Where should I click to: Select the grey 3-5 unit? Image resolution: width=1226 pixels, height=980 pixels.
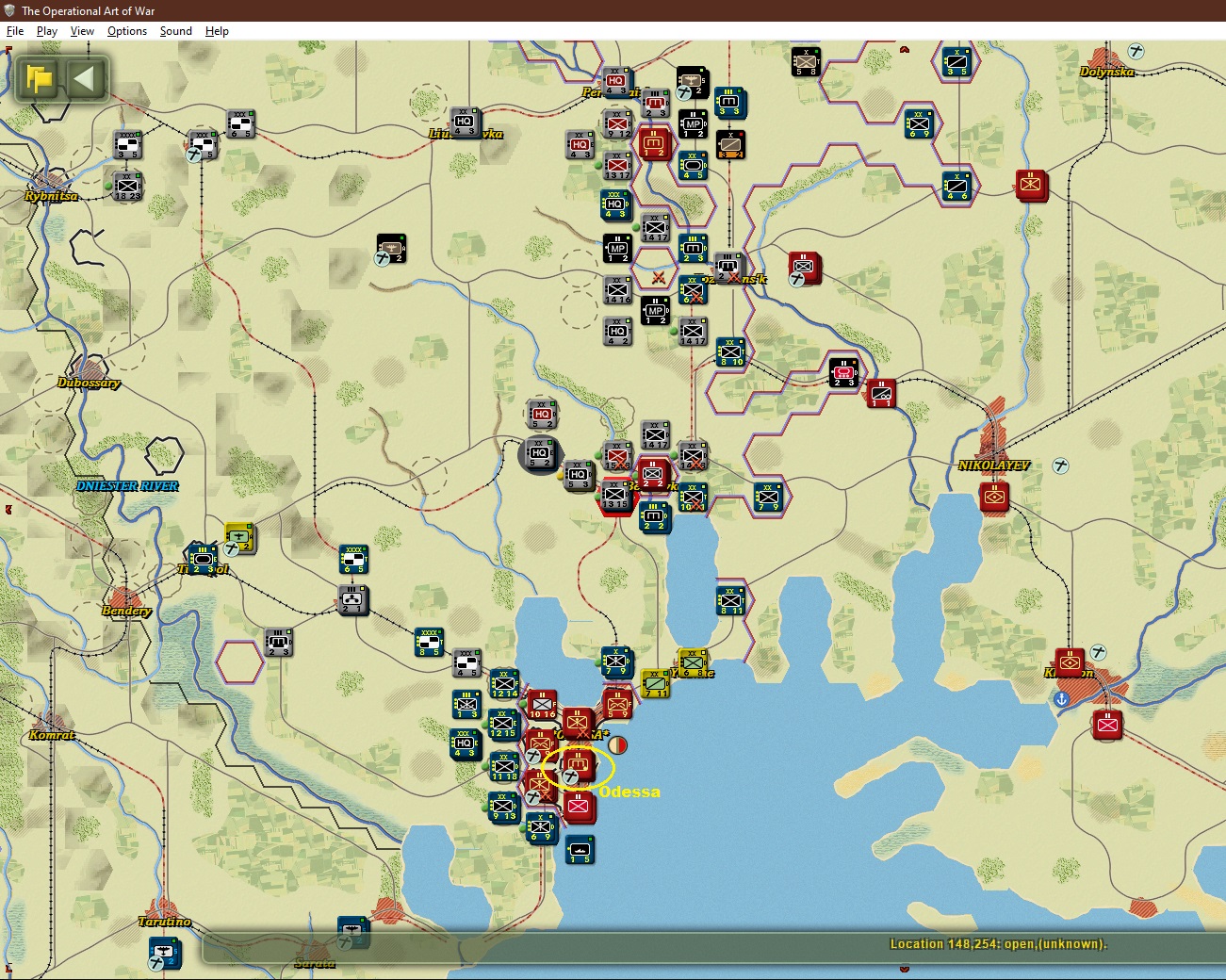pos(127,145)
